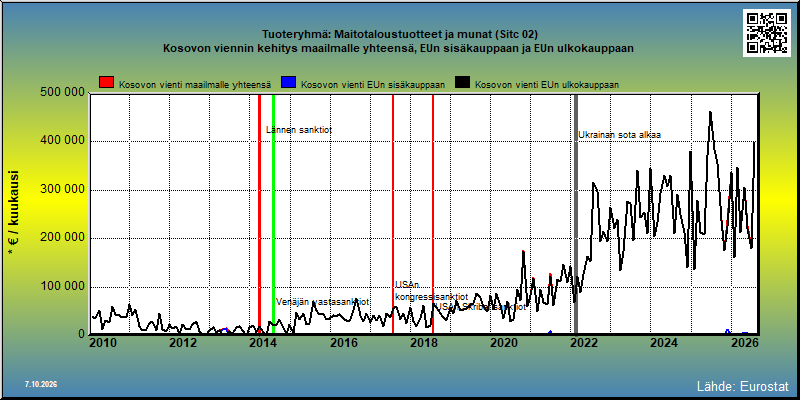This screenshot has width=800, height=400.
Task: Click the y-axis label '100 000'
Action: [x=62, y=287]
